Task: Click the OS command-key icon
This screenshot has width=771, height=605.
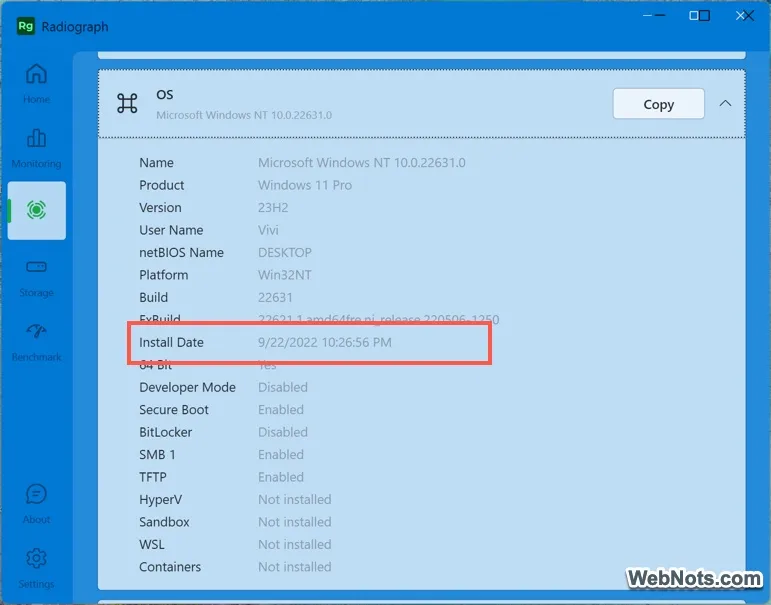Action: pyautogui.click(x=127, y=103)
